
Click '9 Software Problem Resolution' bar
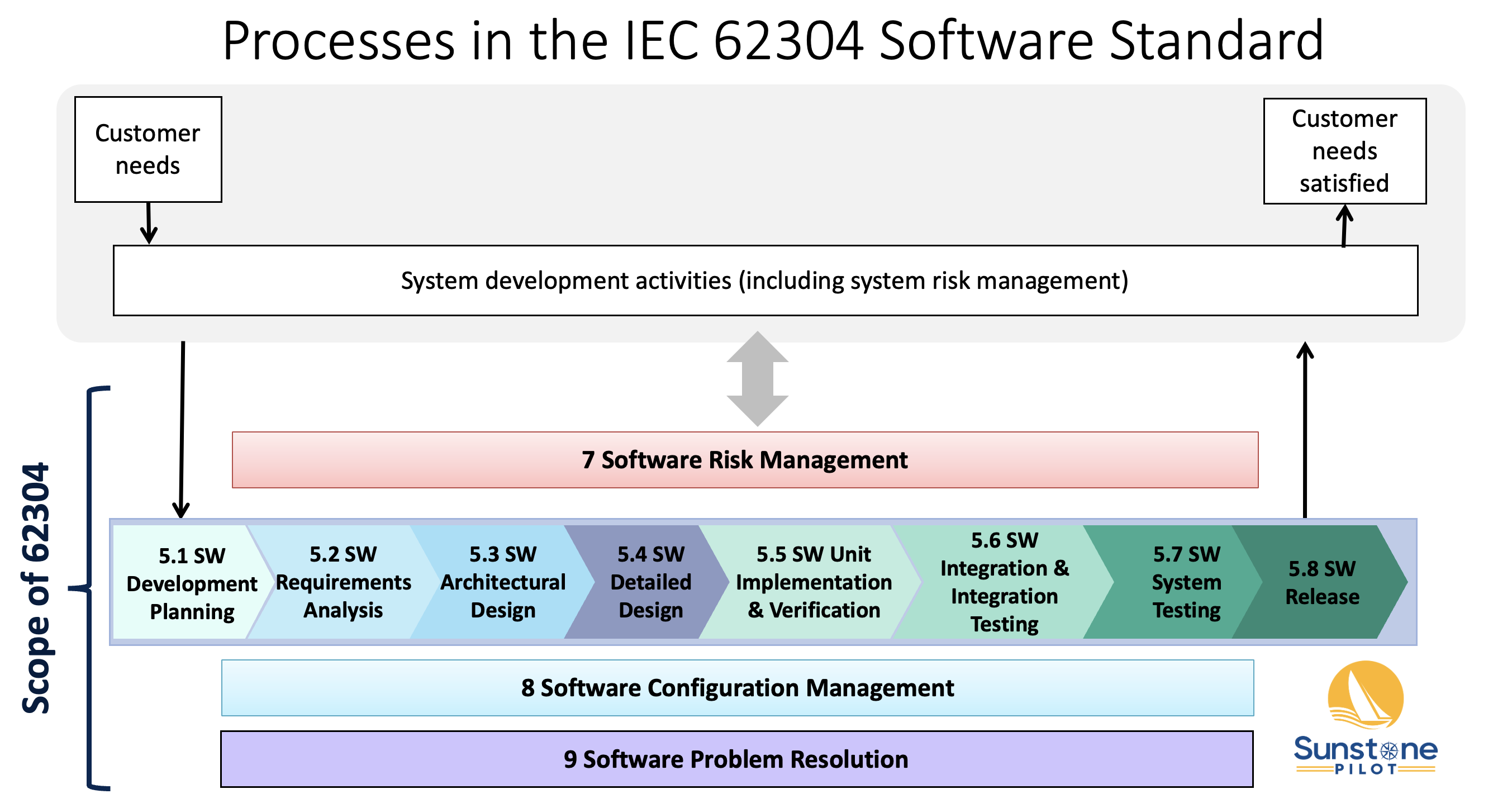tap(736, 759)
